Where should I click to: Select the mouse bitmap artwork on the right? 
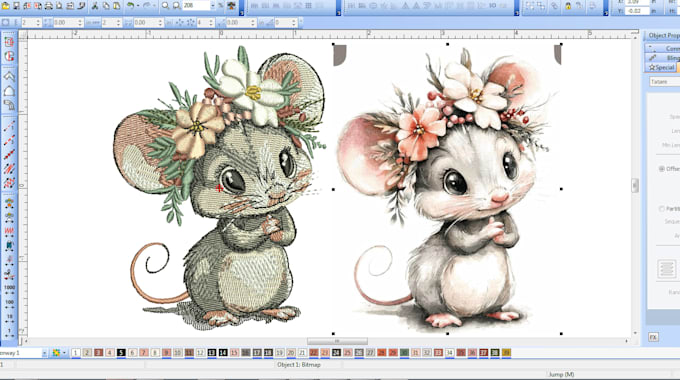click(447, 189)
